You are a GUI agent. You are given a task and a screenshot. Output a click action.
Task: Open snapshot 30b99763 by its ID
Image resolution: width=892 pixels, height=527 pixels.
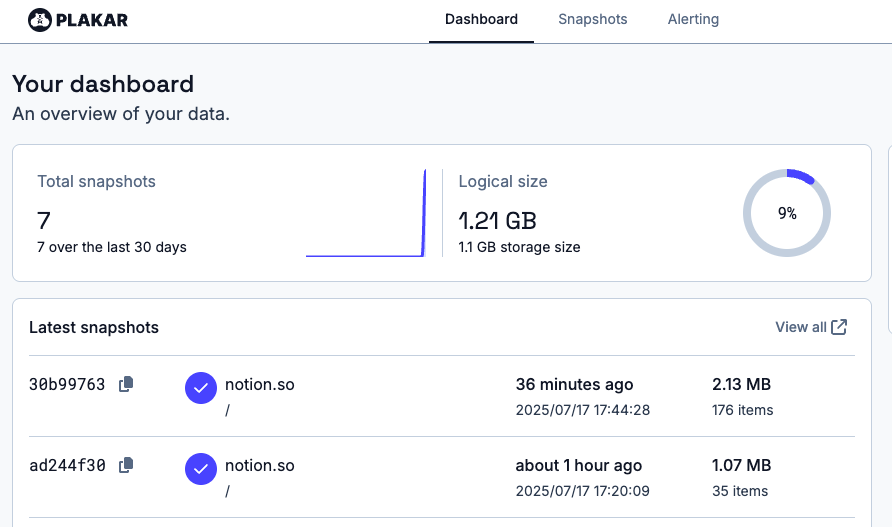[x=67, y=384]
